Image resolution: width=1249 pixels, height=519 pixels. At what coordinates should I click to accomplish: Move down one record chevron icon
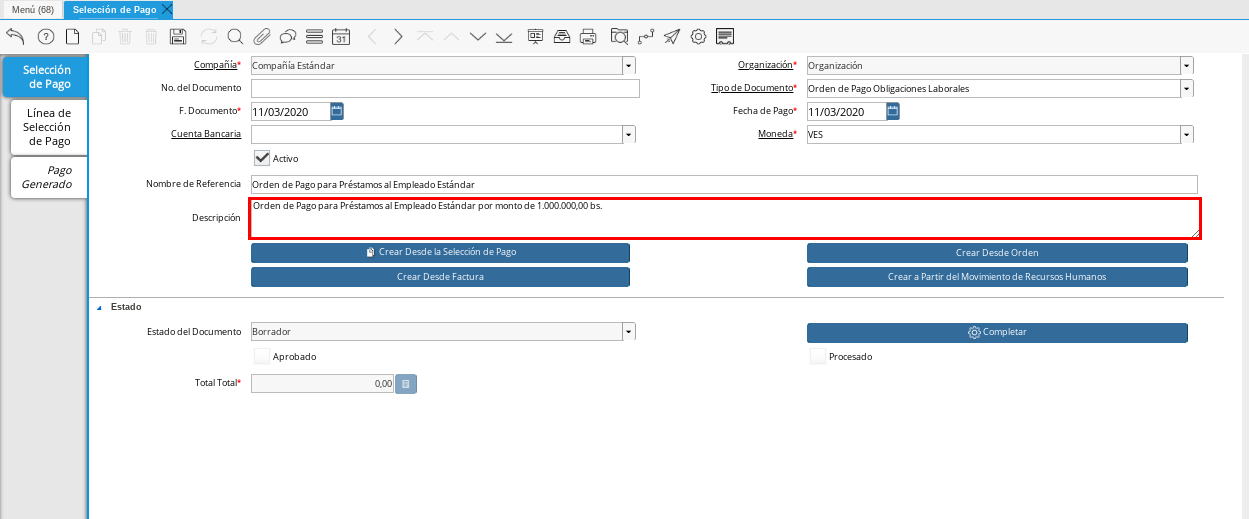(477, 37)
